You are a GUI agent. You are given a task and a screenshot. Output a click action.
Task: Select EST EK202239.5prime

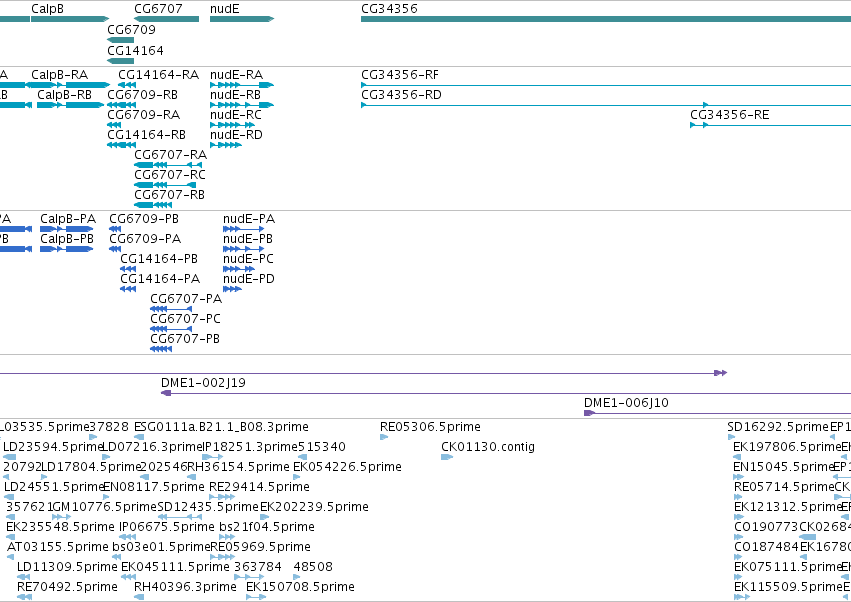(314, 507)
